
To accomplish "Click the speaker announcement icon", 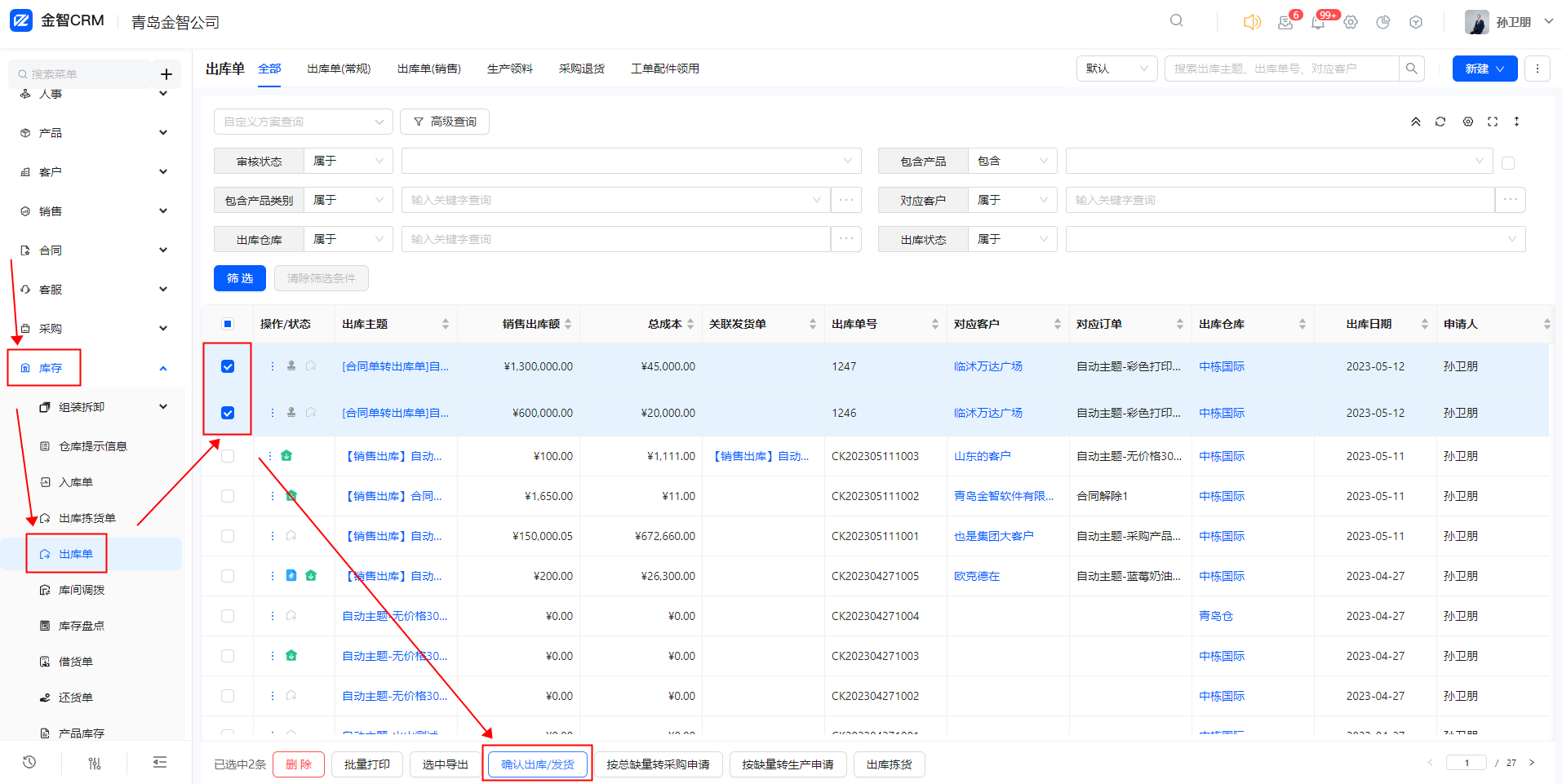I will [1251, 22].
